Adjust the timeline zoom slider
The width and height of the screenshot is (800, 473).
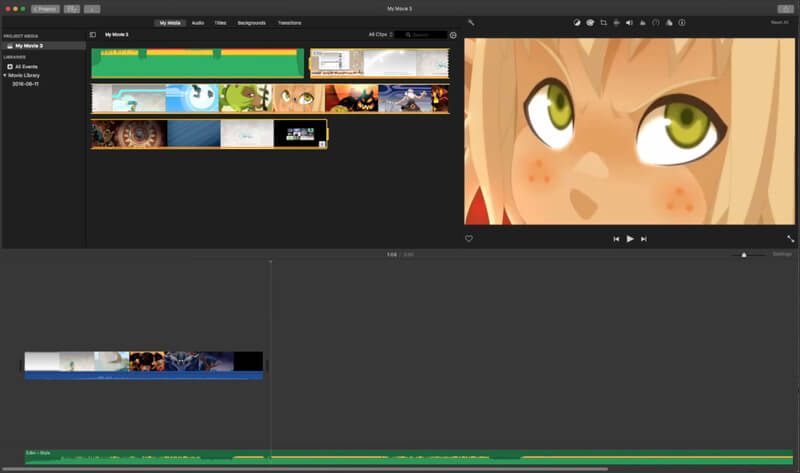744,254
